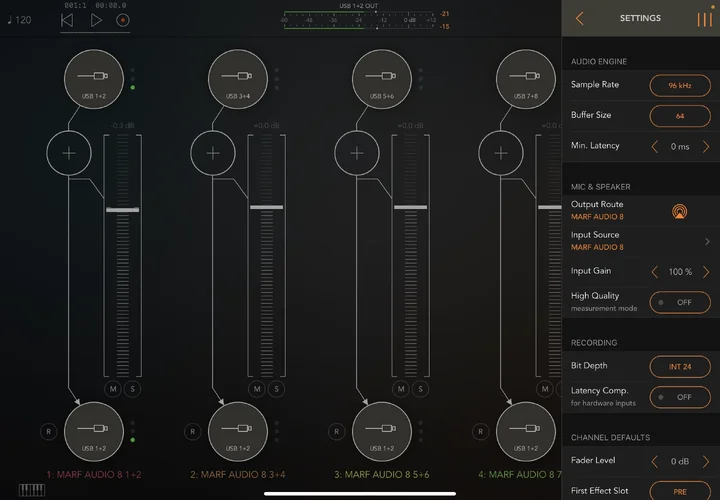Select the USB 1+2 output node of channel 1
720x500 pixels.
coord(94,432)
